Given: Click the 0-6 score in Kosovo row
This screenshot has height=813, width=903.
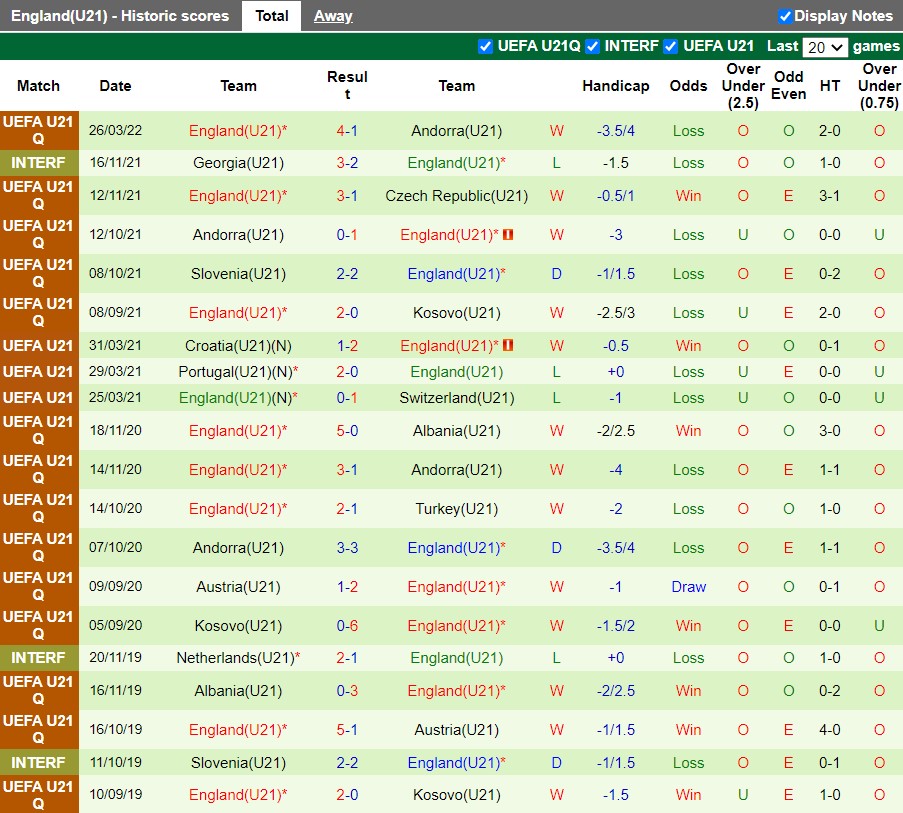Looking at the screenshot, I should coord(347,626).
